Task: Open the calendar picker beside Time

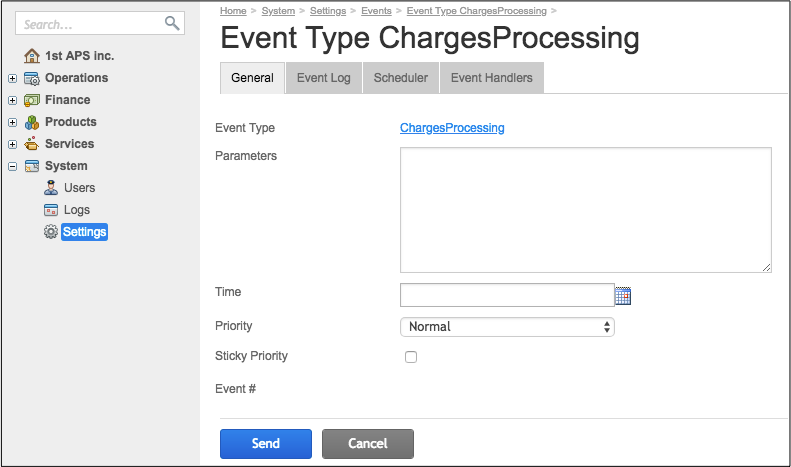Action: coord(623,295)
